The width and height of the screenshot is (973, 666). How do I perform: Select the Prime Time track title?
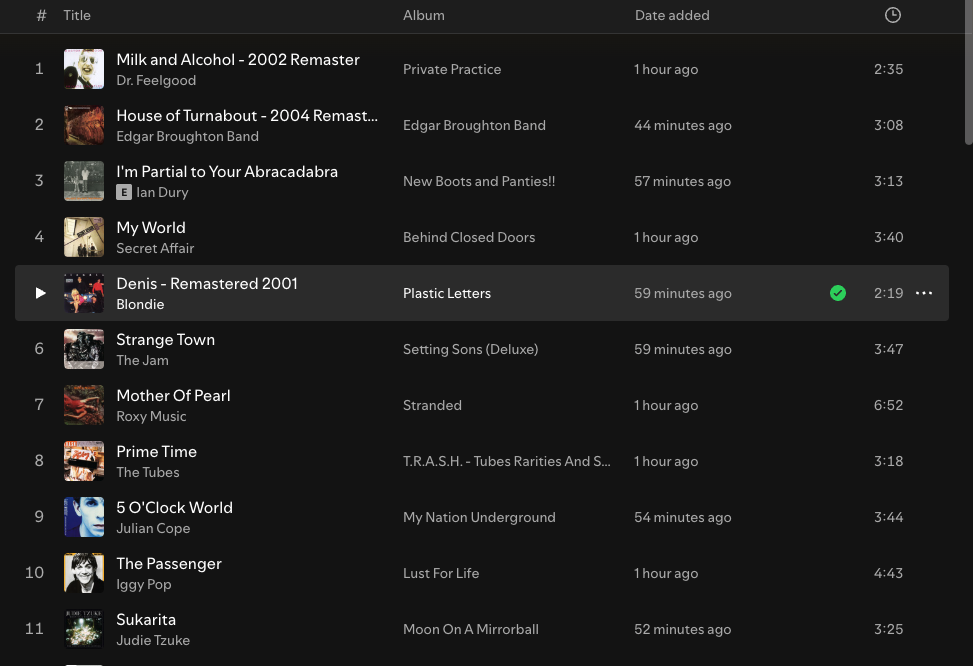pos(156,451)
